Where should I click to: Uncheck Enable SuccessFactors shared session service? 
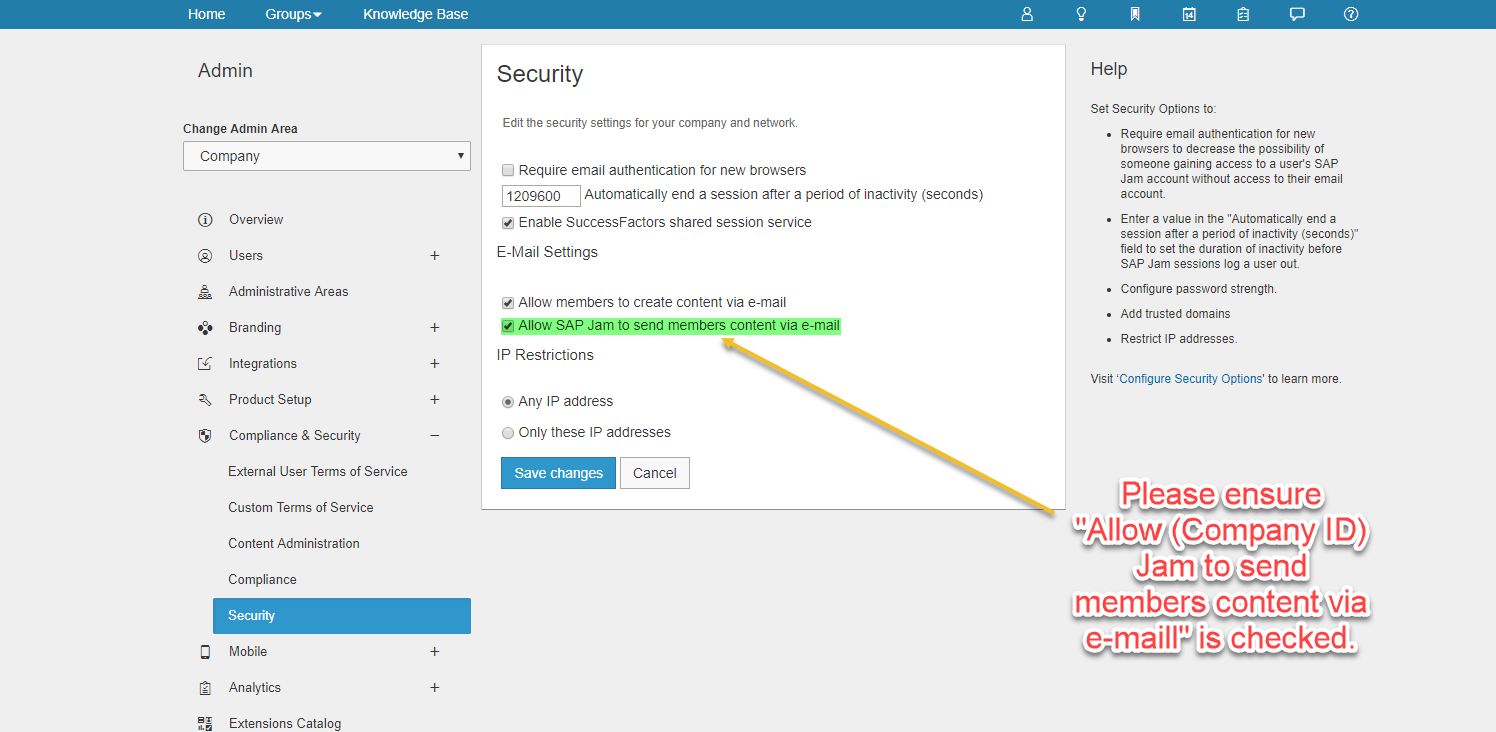[508, 223]
